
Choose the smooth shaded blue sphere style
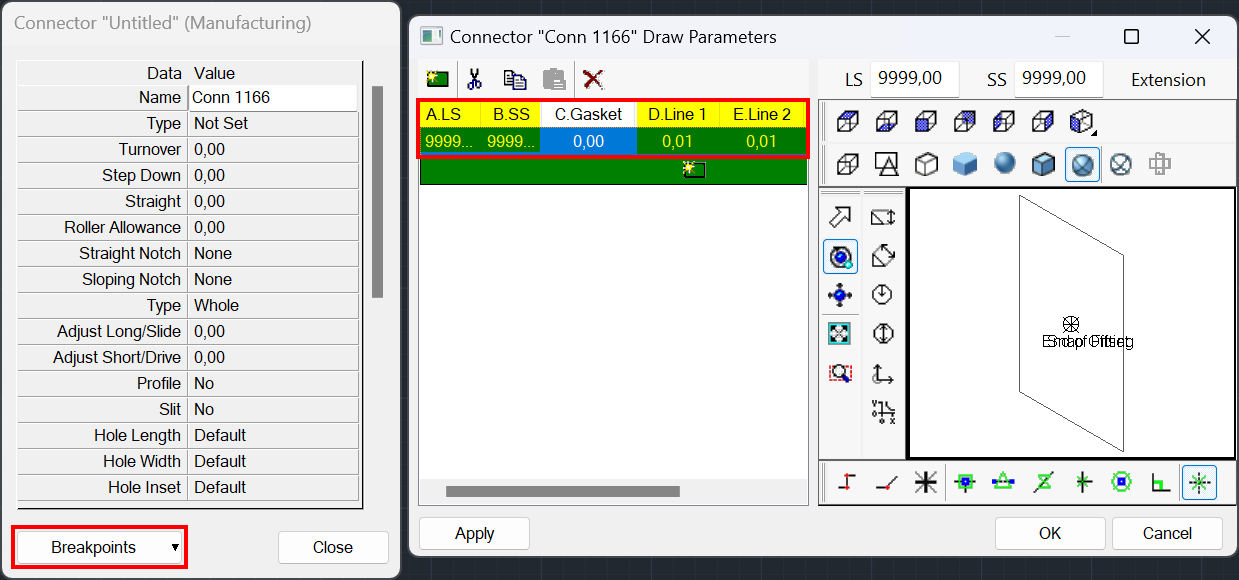(x=1004, y=163)
